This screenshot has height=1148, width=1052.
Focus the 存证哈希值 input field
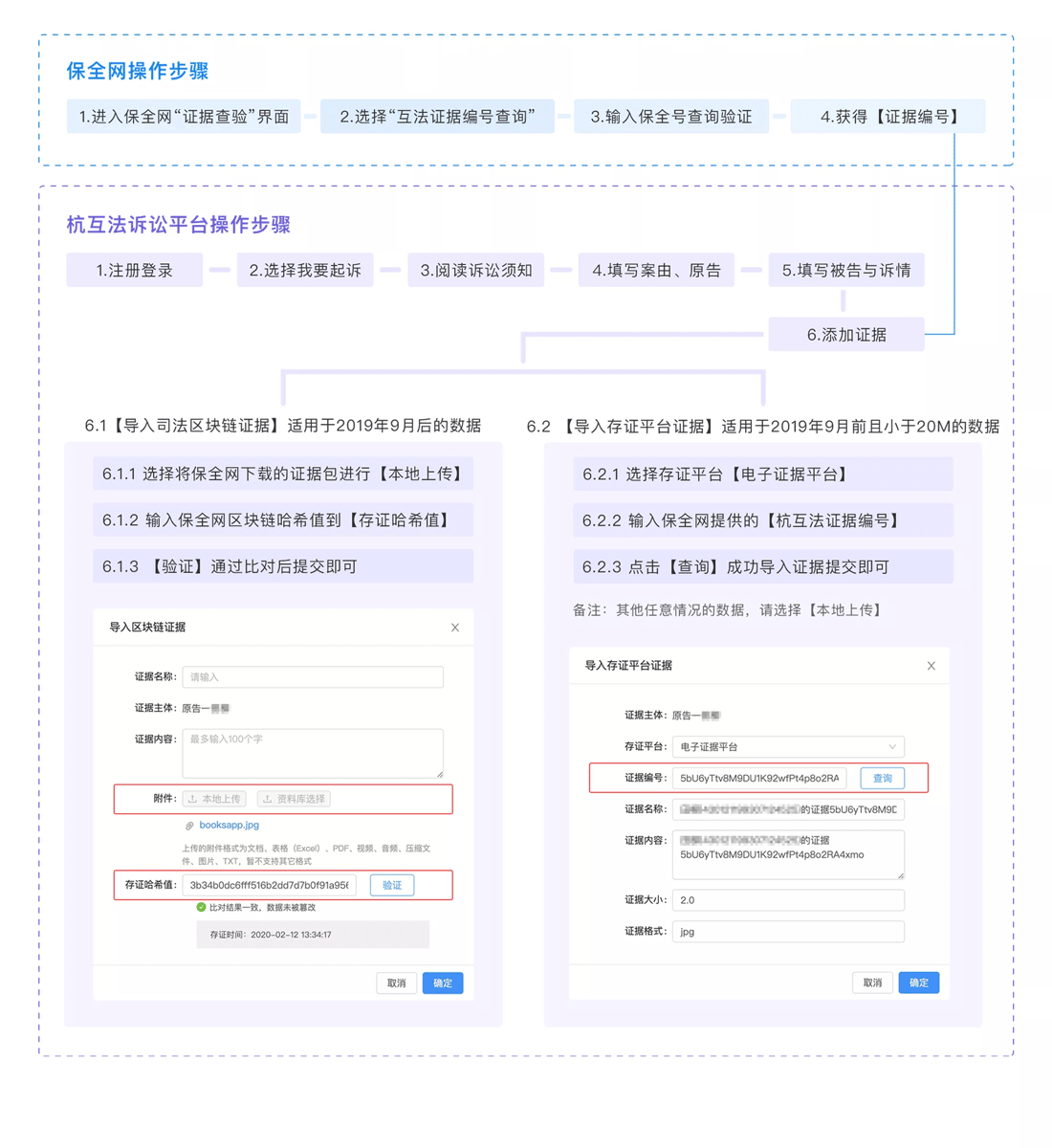pyautogui.click(x=269, y=885)
